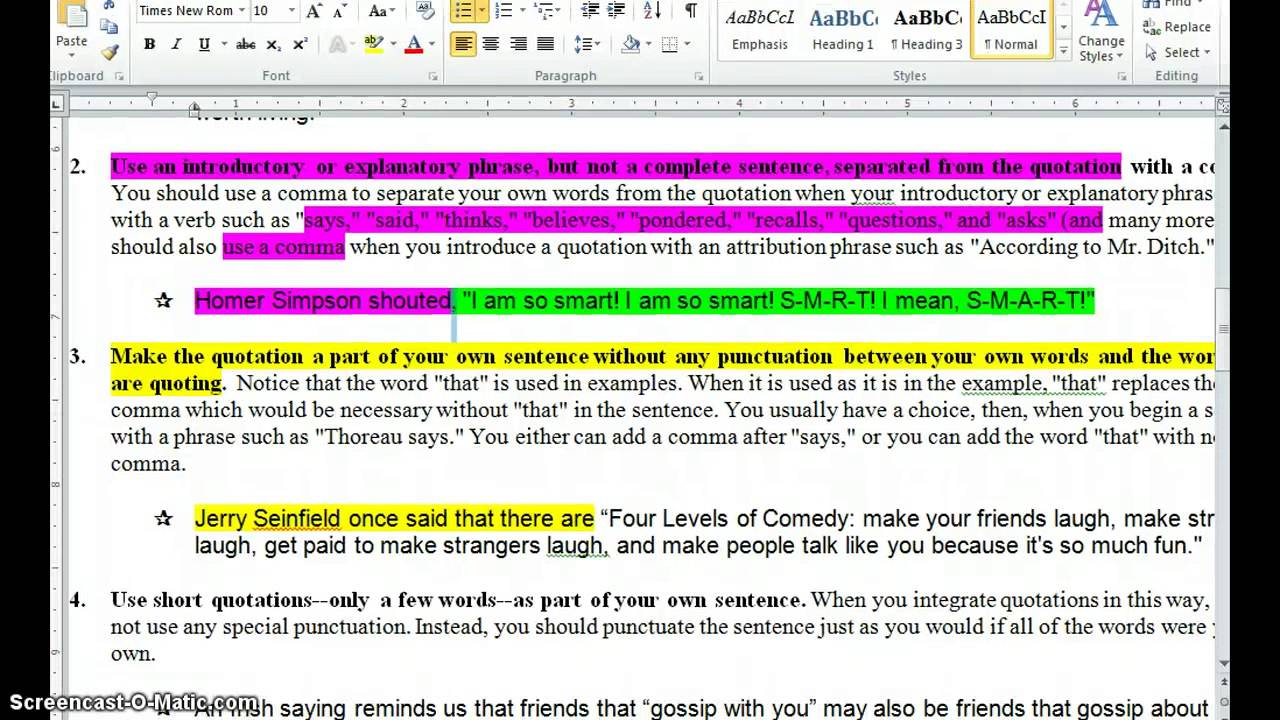1280x720 pixels.
Task: Toggle Subscript formatting
Action: pos(273,44)
